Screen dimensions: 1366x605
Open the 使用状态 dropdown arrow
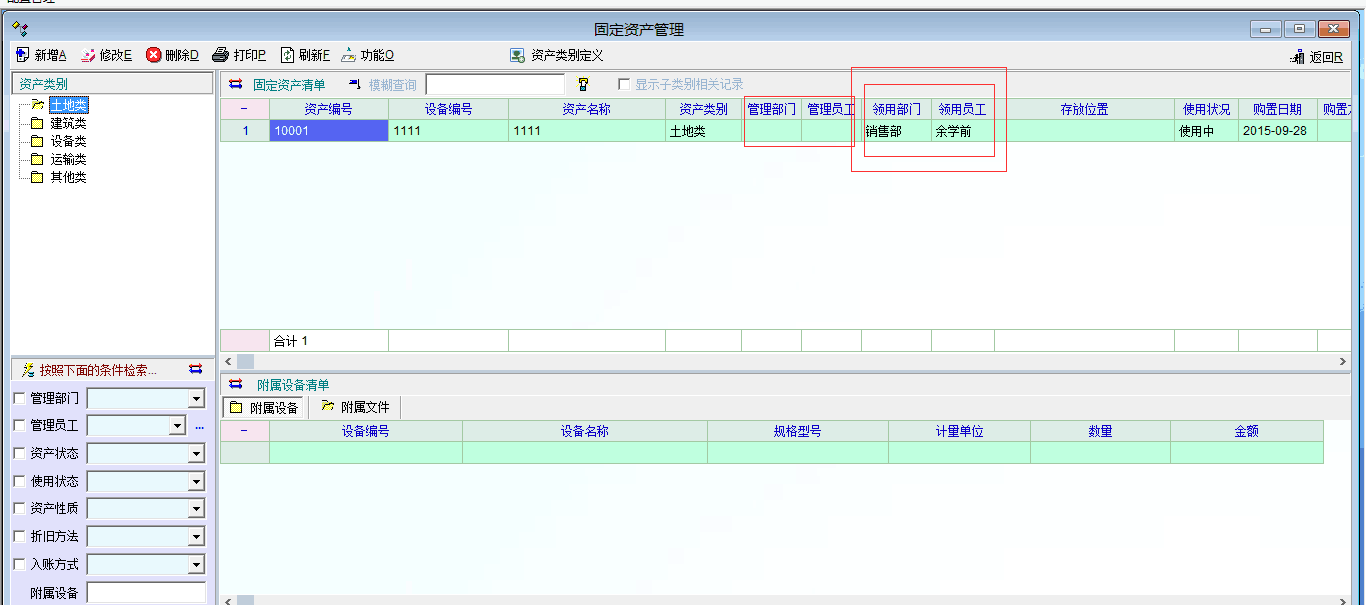[196, 482]
